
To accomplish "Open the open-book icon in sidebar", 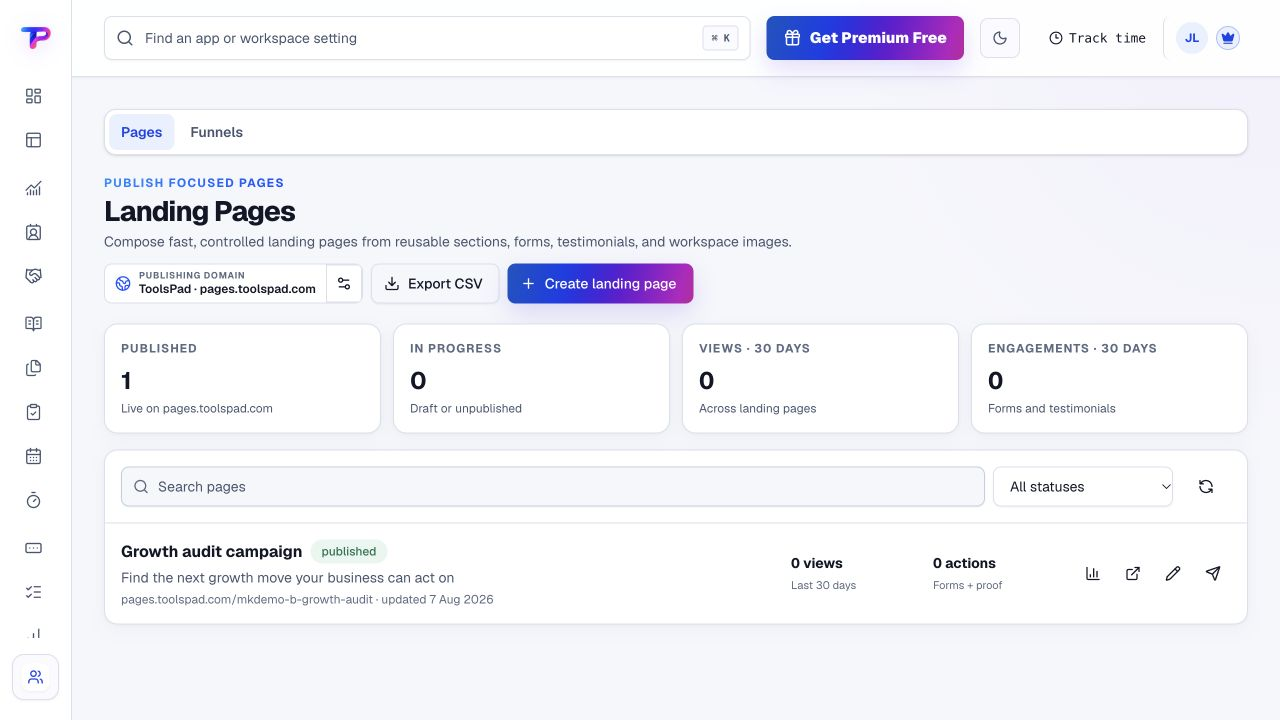I will tap(33, 324).
